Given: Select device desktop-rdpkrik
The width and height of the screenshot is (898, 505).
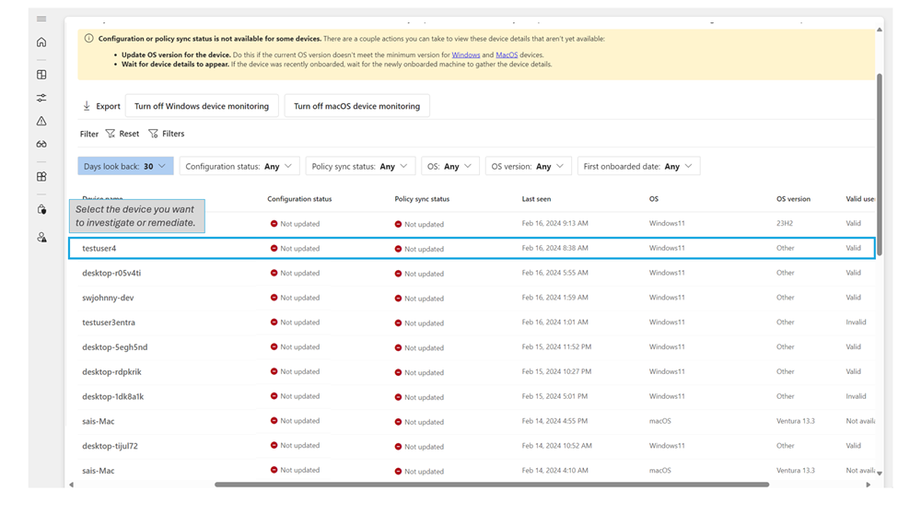Looking at the screenshot, I should click(112, 372).
